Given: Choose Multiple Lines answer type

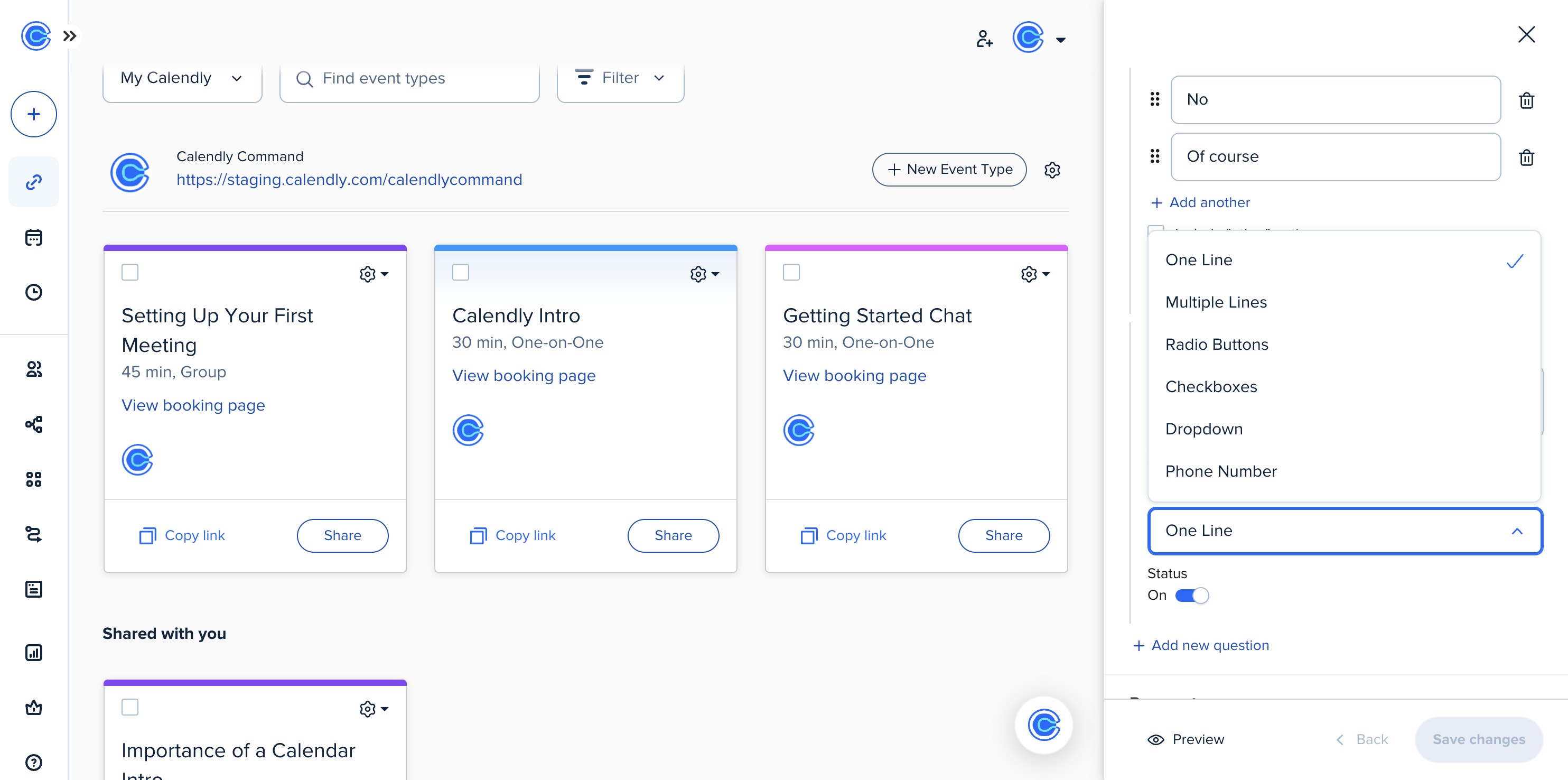Looking at the screenshot, I should click(x=1344, y=302).
